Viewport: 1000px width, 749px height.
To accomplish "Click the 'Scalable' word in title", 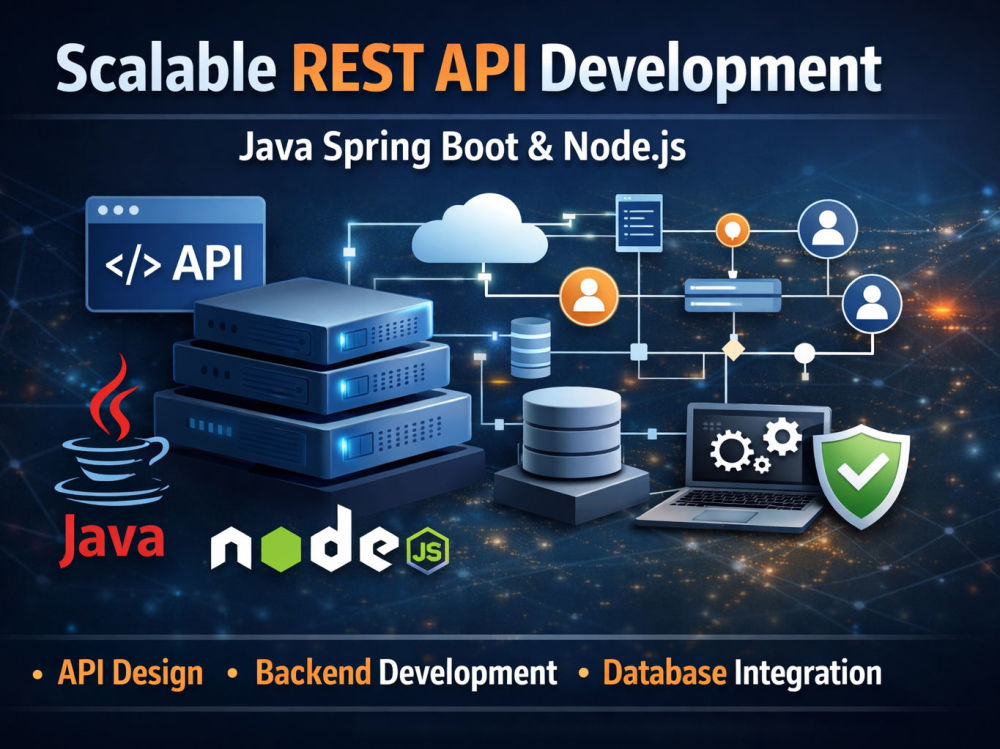I will tap(166, 68).
